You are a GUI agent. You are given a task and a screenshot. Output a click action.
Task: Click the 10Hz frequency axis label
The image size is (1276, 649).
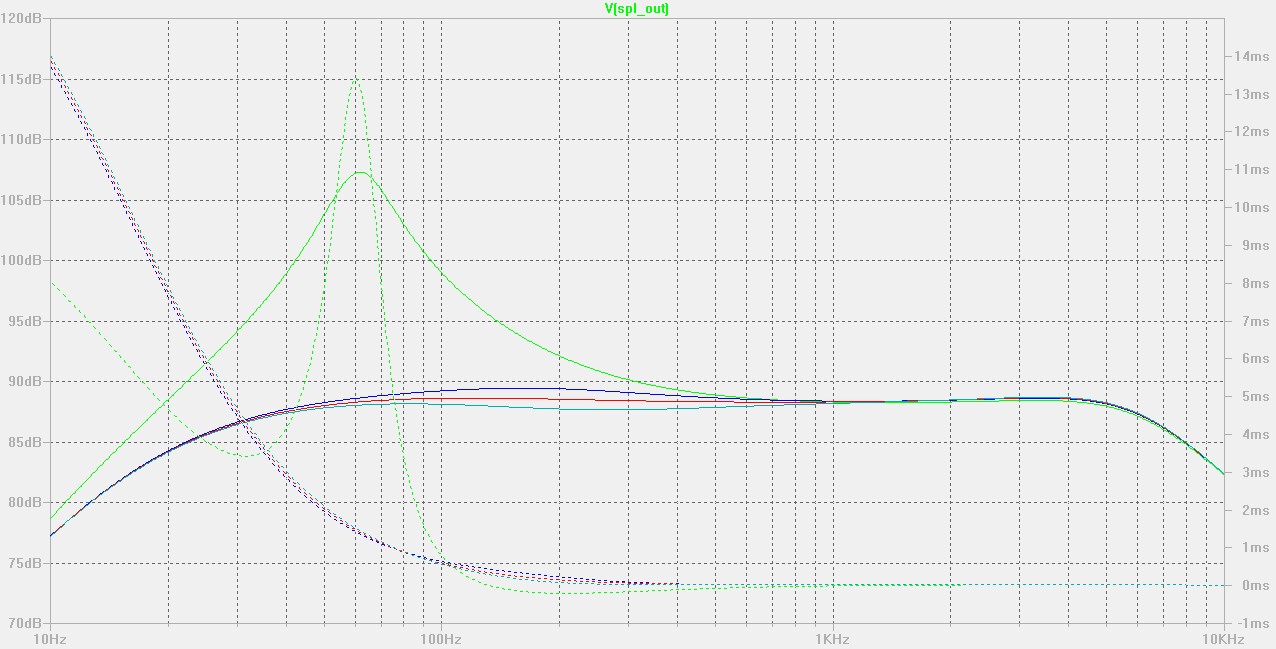tap(50, 638)
